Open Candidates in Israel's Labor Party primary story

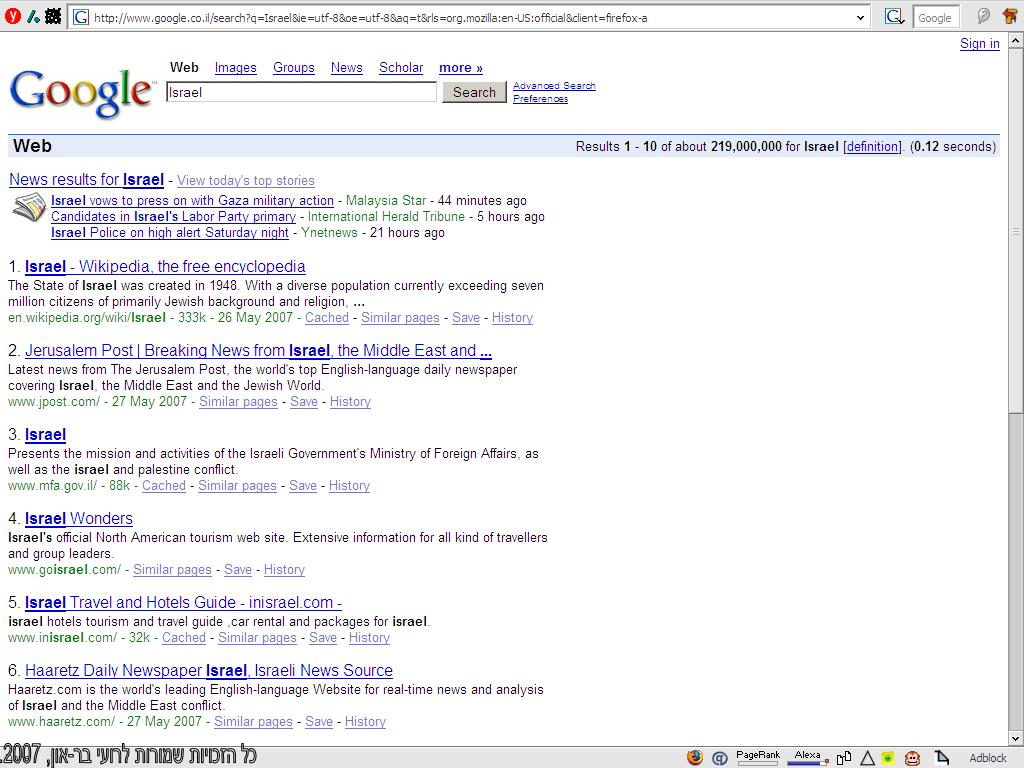point(173,216)
